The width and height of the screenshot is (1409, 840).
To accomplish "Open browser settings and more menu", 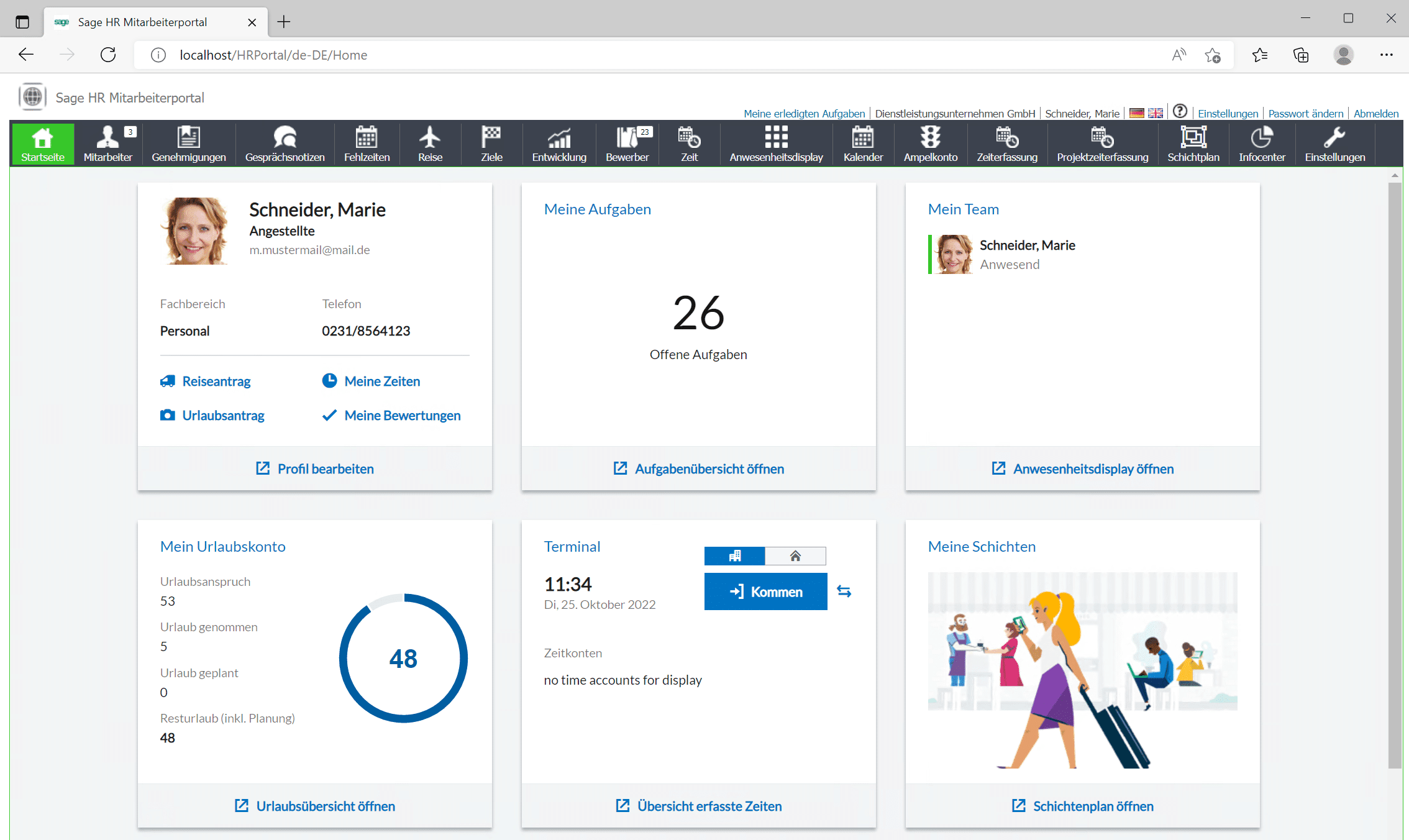I will (1386, 55).
